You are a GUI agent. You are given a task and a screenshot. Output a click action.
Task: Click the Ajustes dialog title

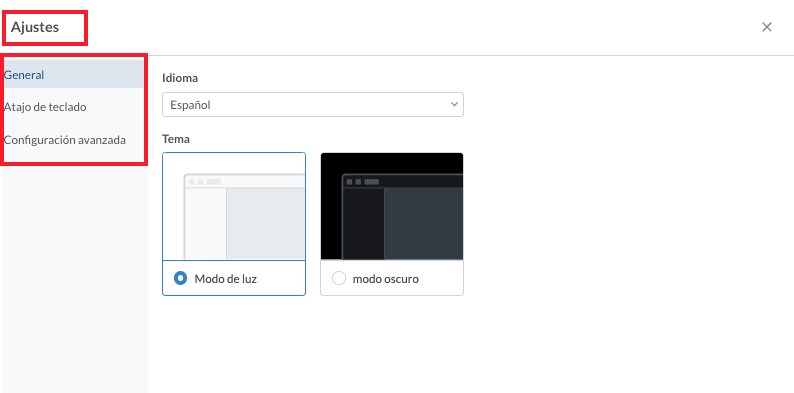(35, 27)
